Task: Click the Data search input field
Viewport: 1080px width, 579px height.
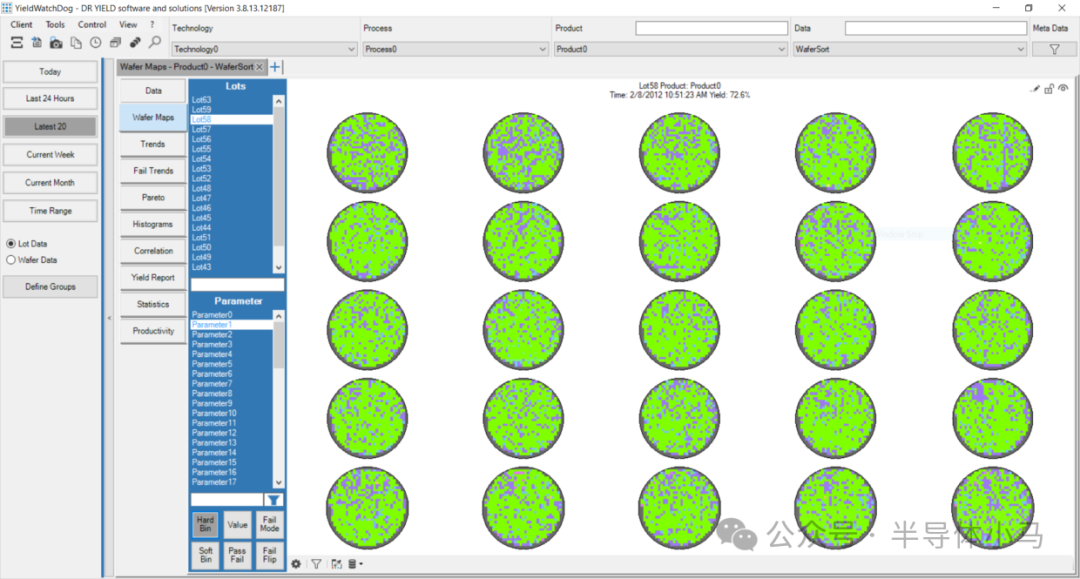Action: [x=935, y=28]
